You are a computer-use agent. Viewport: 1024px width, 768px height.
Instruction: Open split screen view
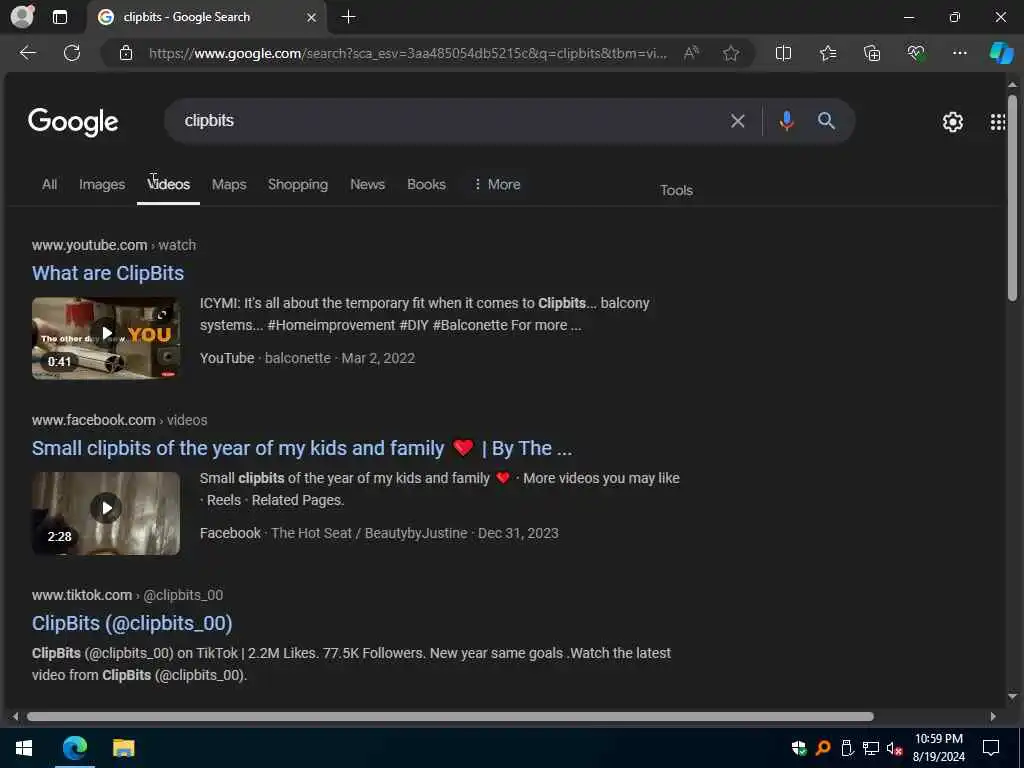tap(783, 53)
